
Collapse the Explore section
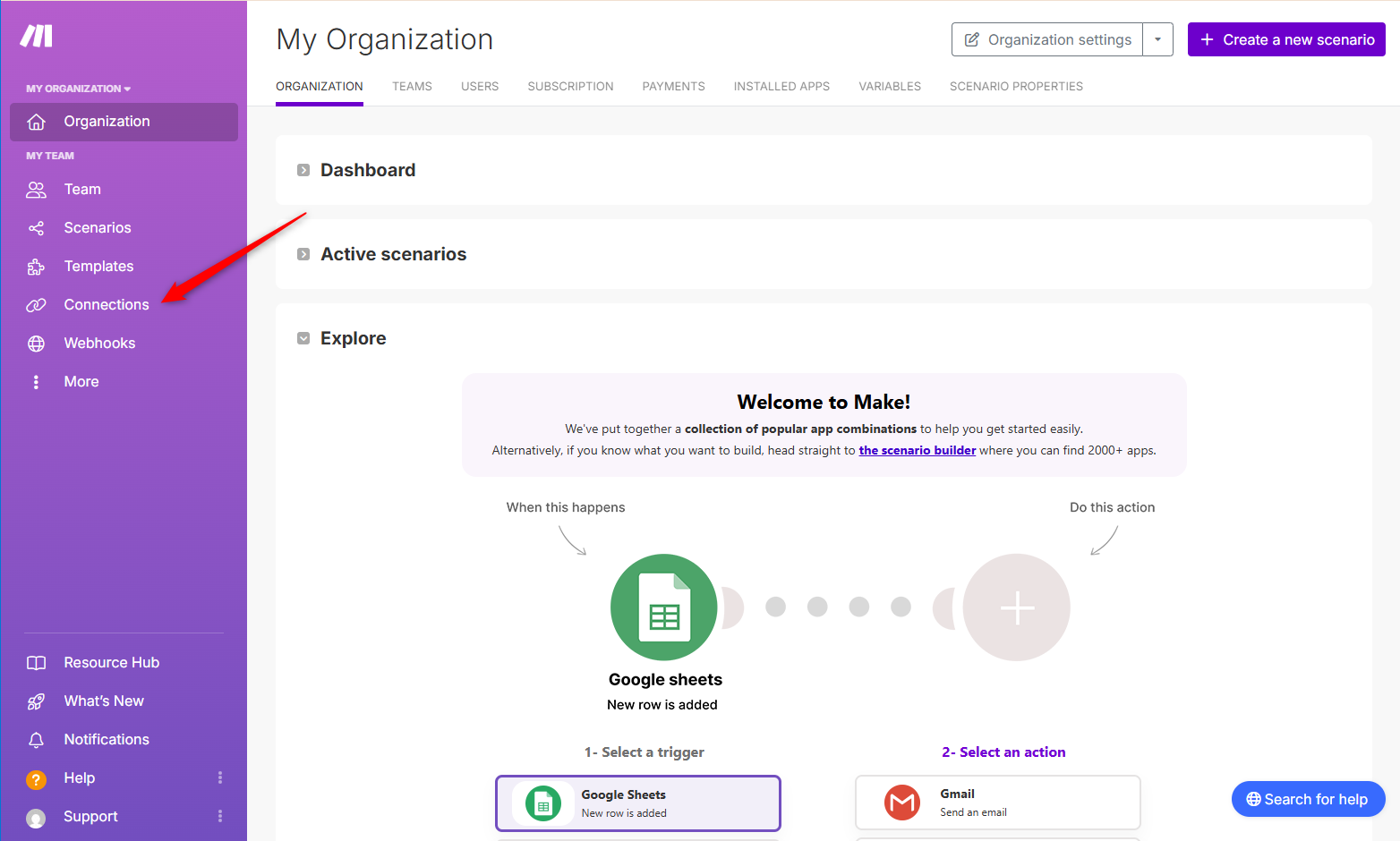(303, 338)
